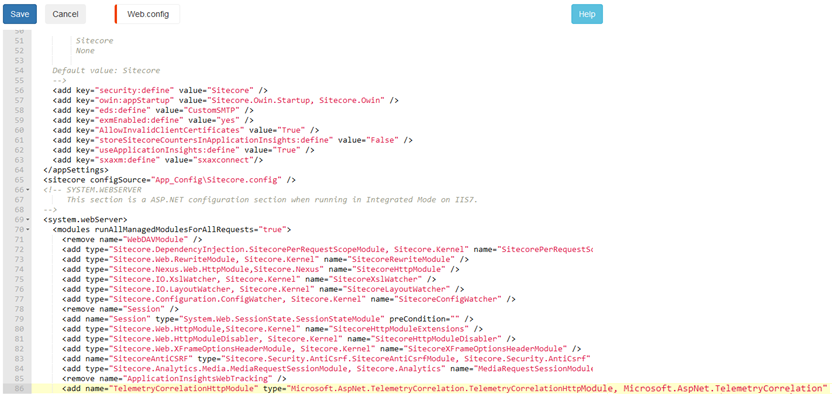The height and width of the screenshot is (395, 832).
Task: Click the SitecoreConfigWatcher name value
Action: (447, 299)
